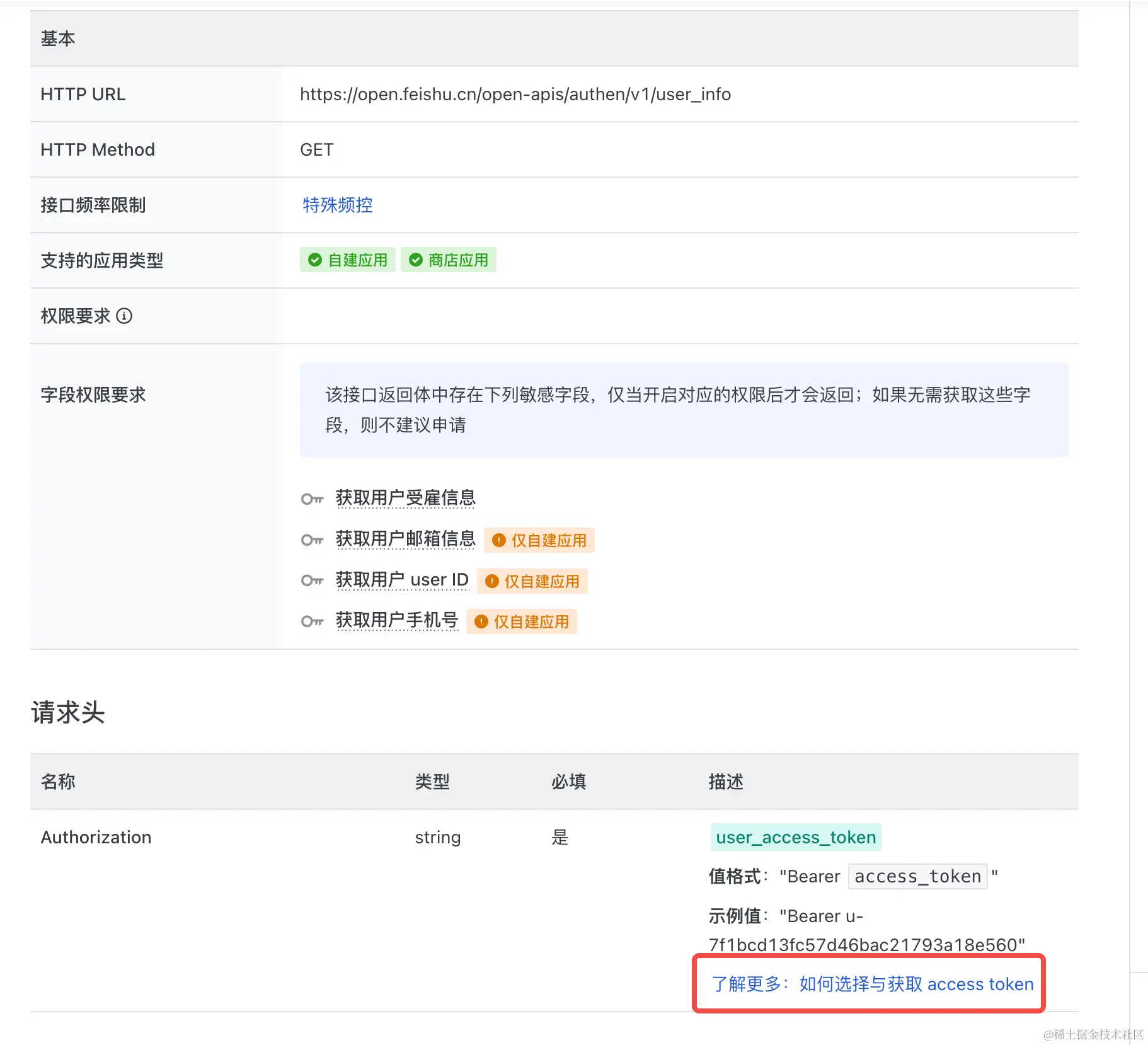
Task: Click the 仅自建应用 badge next to 邮箱信息
Action: coord(539,540)
